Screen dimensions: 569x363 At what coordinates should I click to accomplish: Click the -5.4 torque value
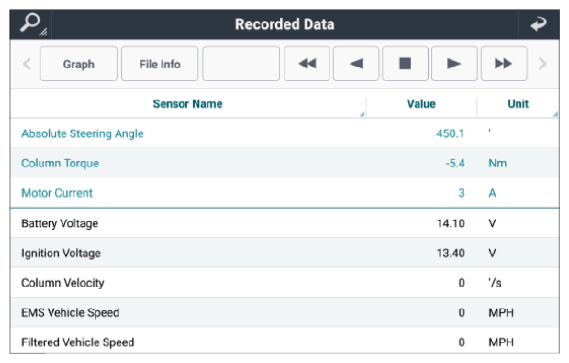pos(455,163)
